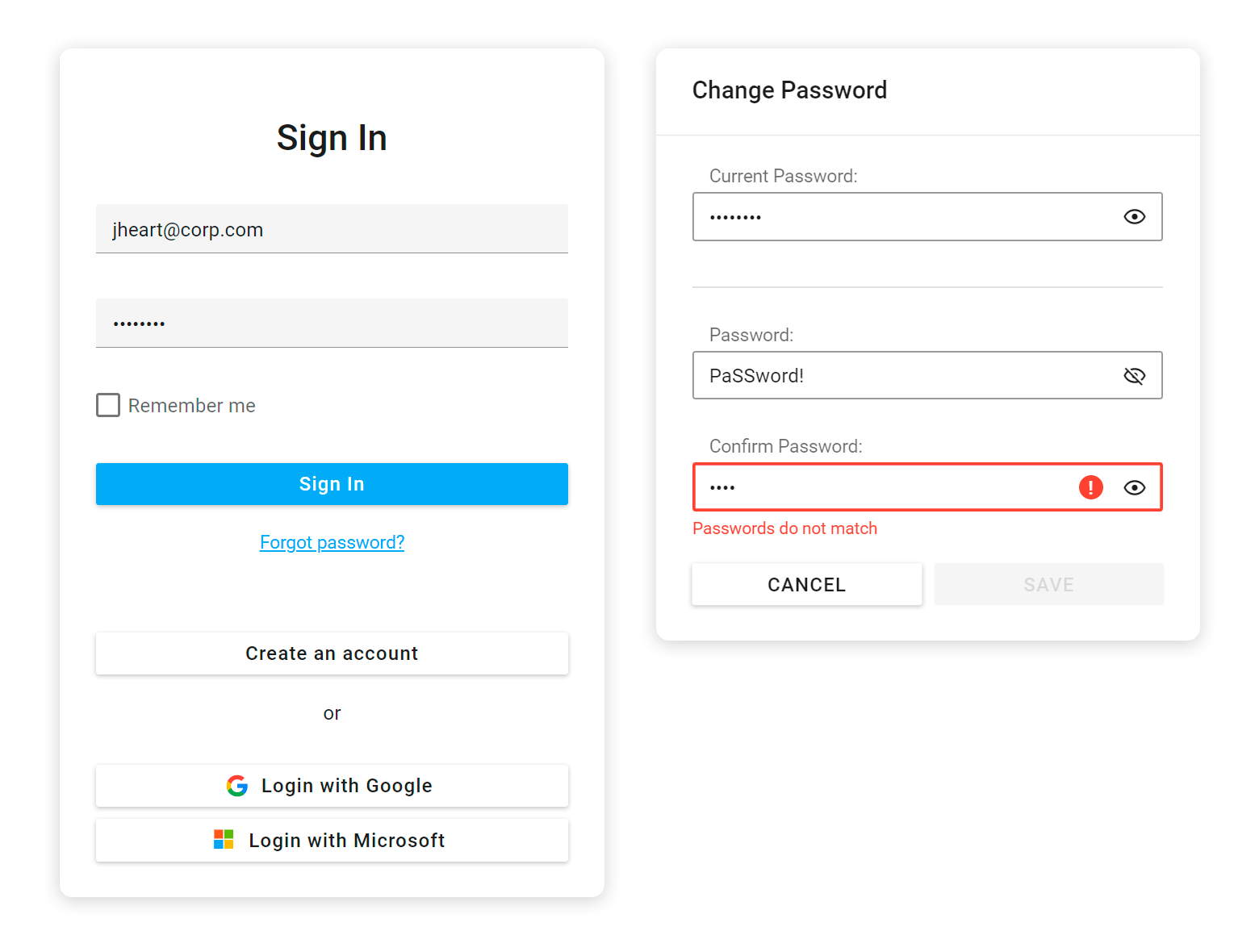Click the Passwords do not match message
The width and height of the screenshot is (1259, 952).
point(784,528)
